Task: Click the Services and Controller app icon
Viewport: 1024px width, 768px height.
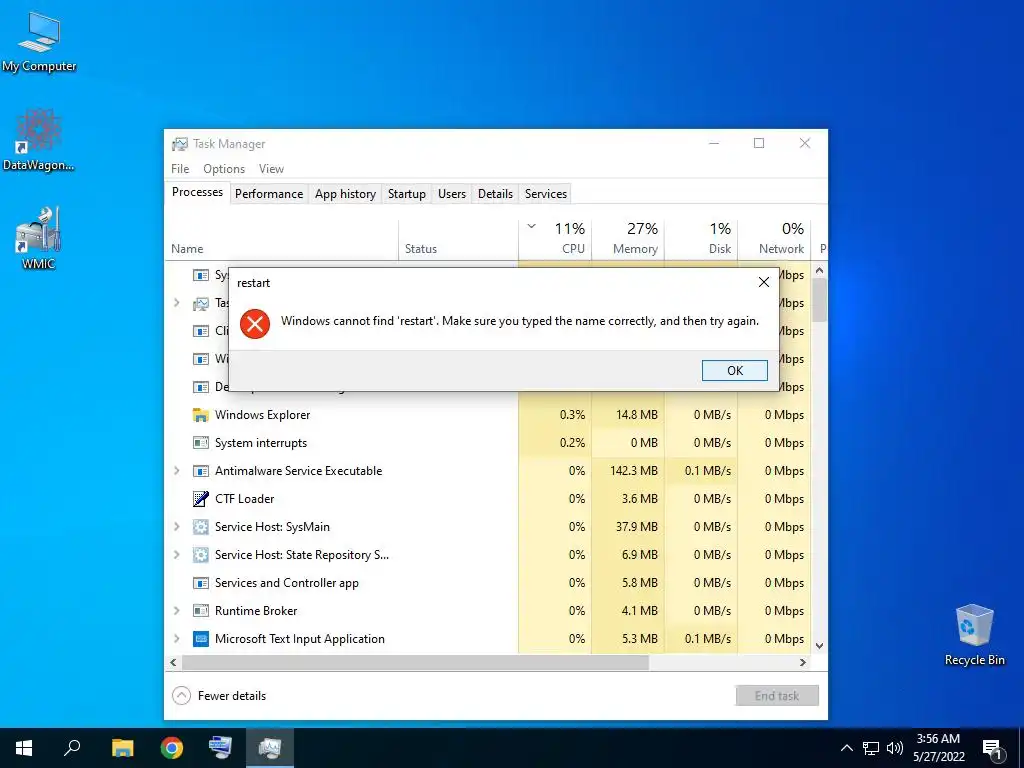Action: [200, 583]
